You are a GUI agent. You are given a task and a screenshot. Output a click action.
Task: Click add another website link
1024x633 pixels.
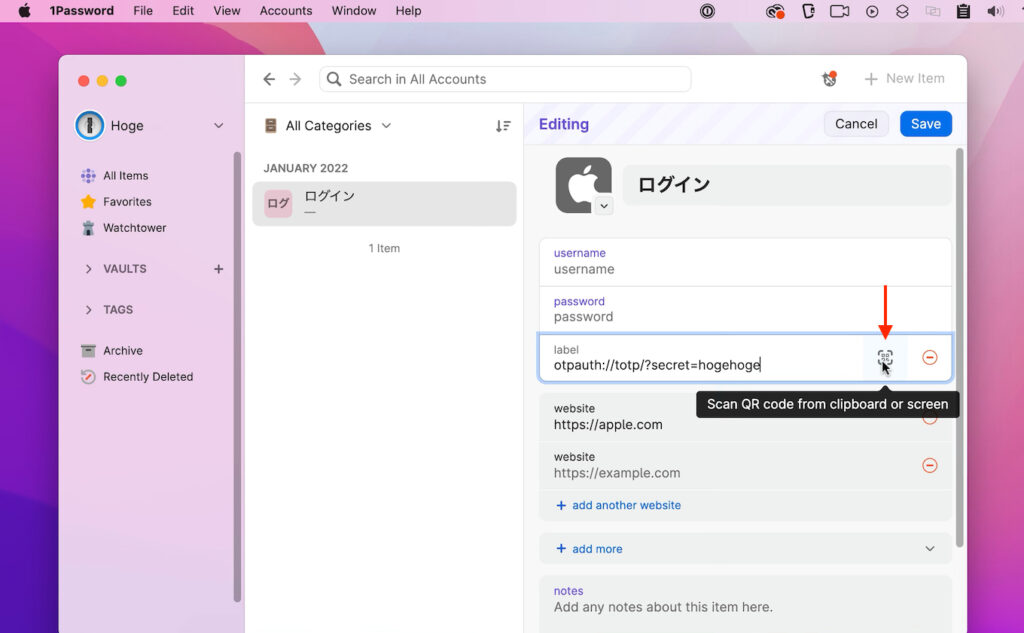(625, 505)
